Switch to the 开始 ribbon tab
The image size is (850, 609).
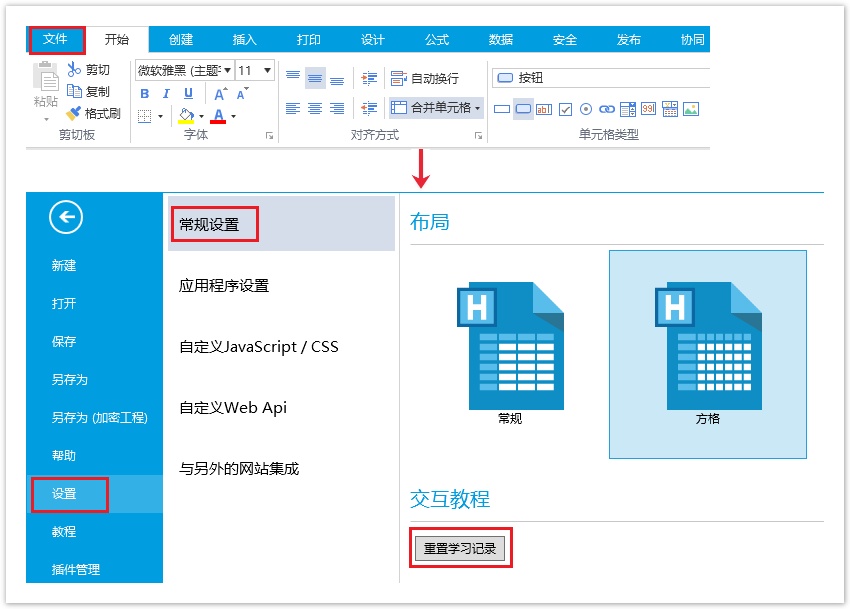[x=117, y=39]
